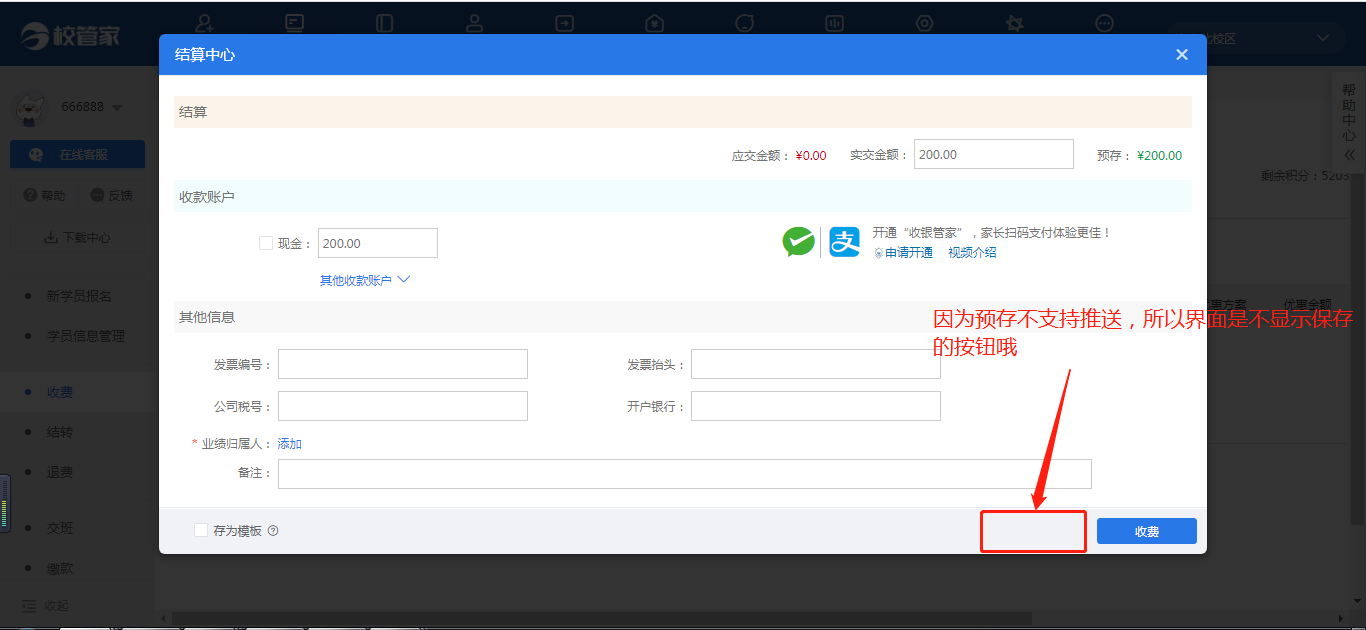Viewport: 1366px width, 630px height.
Task: Click the 申请开通 link
Action: (909, 253)
